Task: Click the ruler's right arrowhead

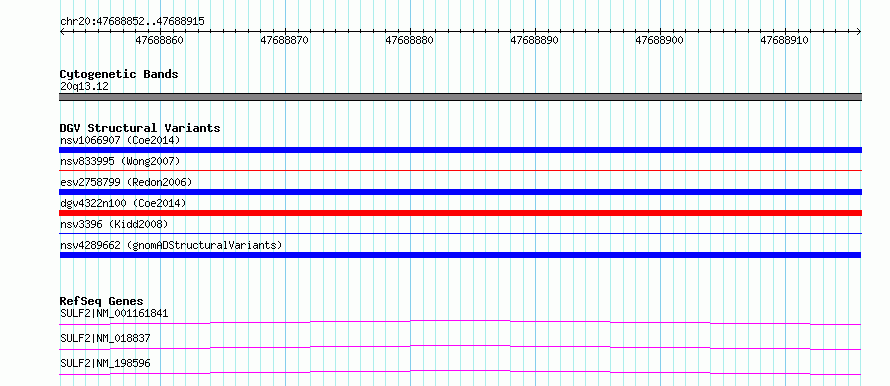Action: click(859, 32)
